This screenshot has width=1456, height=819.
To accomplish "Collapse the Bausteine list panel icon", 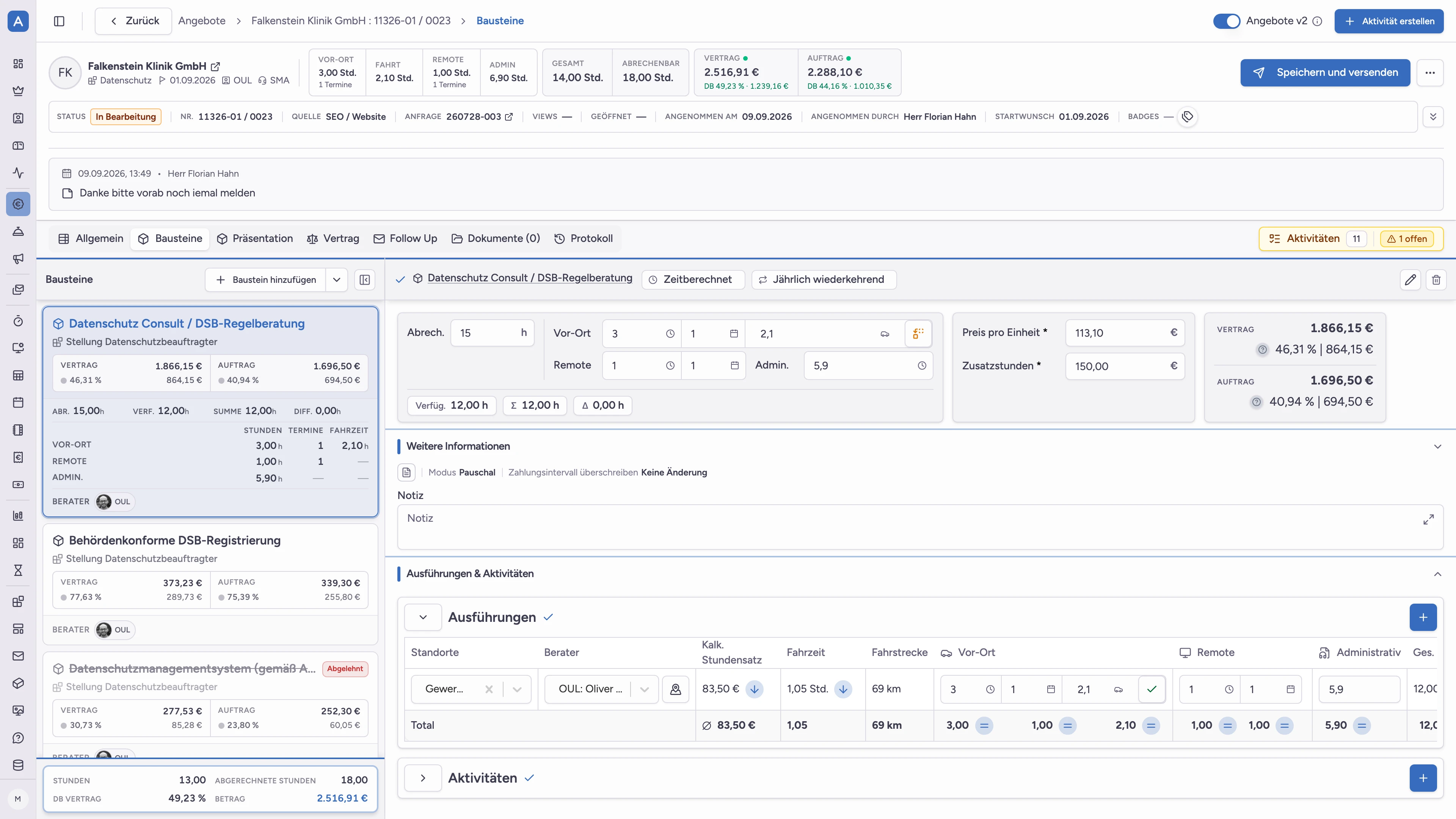I will [x=364, y=280].
